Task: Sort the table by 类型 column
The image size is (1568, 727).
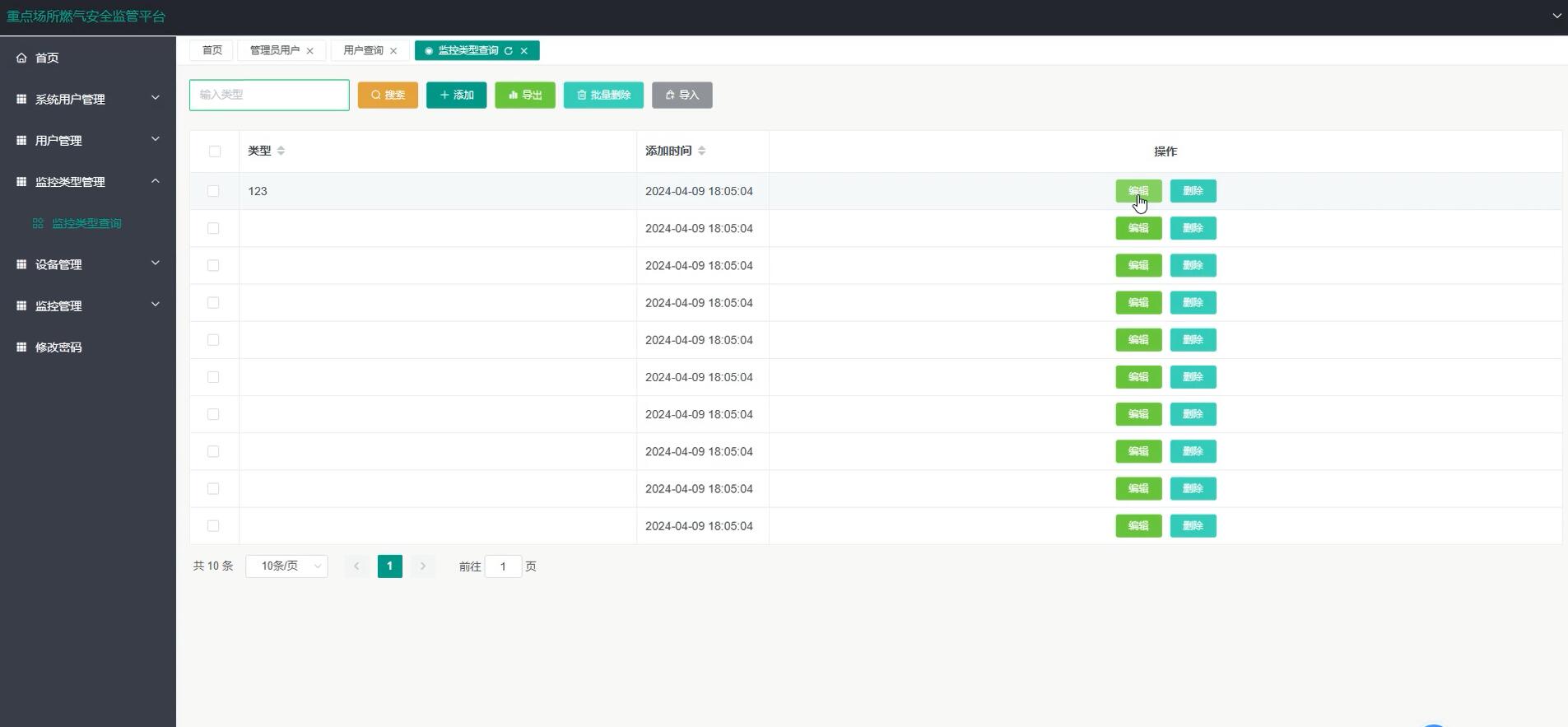Action: click(281, 151)
